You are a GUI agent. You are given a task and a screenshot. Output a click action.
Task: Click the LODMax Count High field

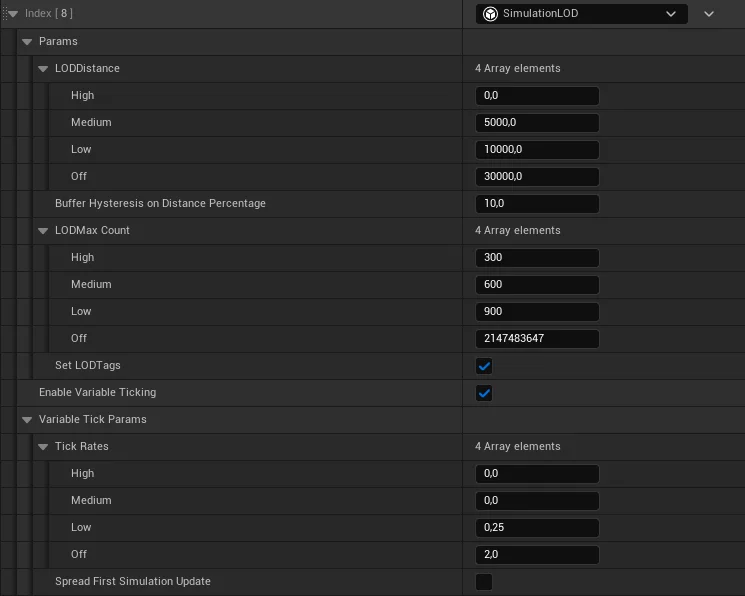[537, 258]
